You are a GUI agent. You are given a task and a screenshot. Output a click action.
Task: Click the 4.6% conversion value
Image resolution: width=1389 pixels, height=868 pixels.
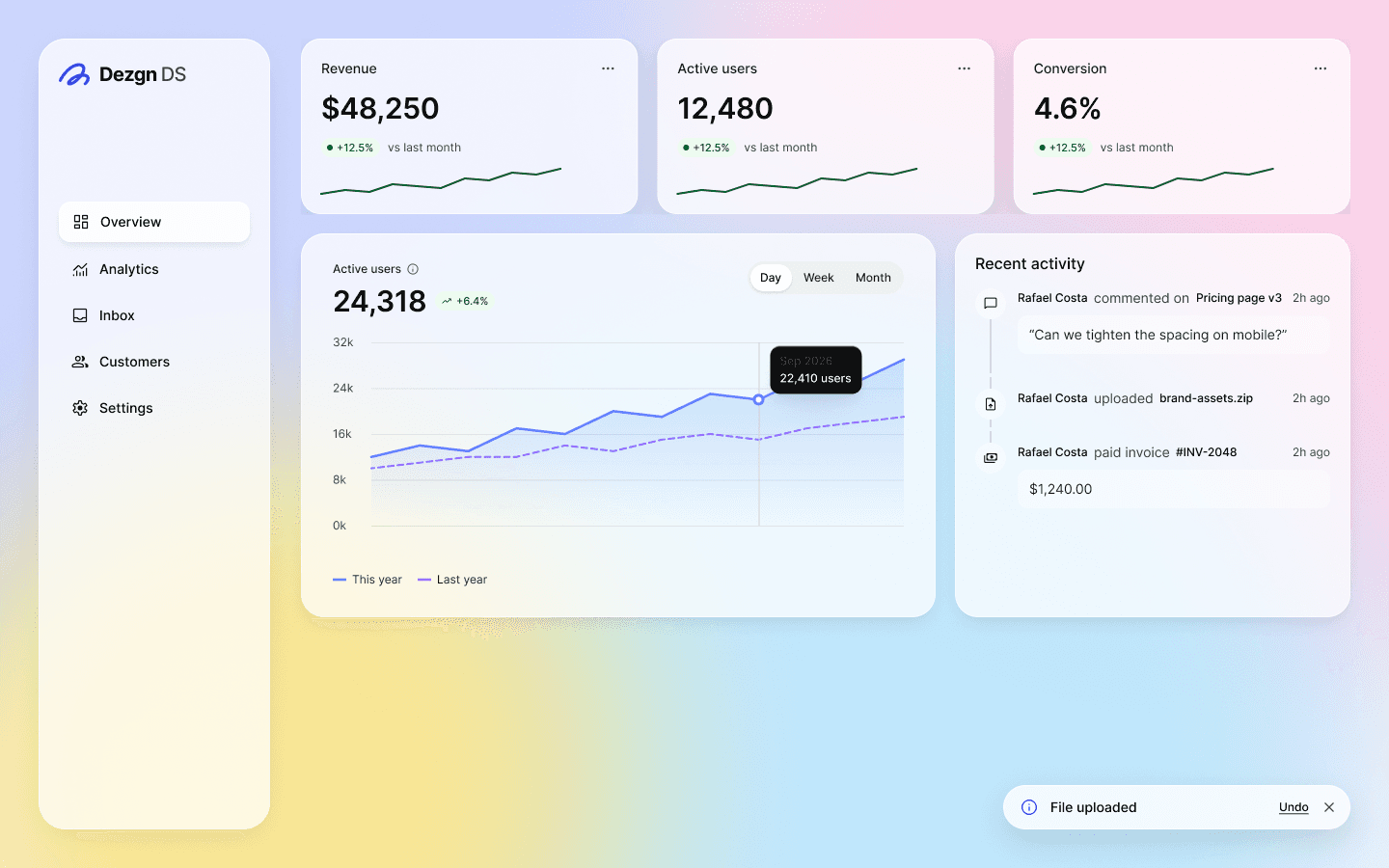[x=1068, y=109]
